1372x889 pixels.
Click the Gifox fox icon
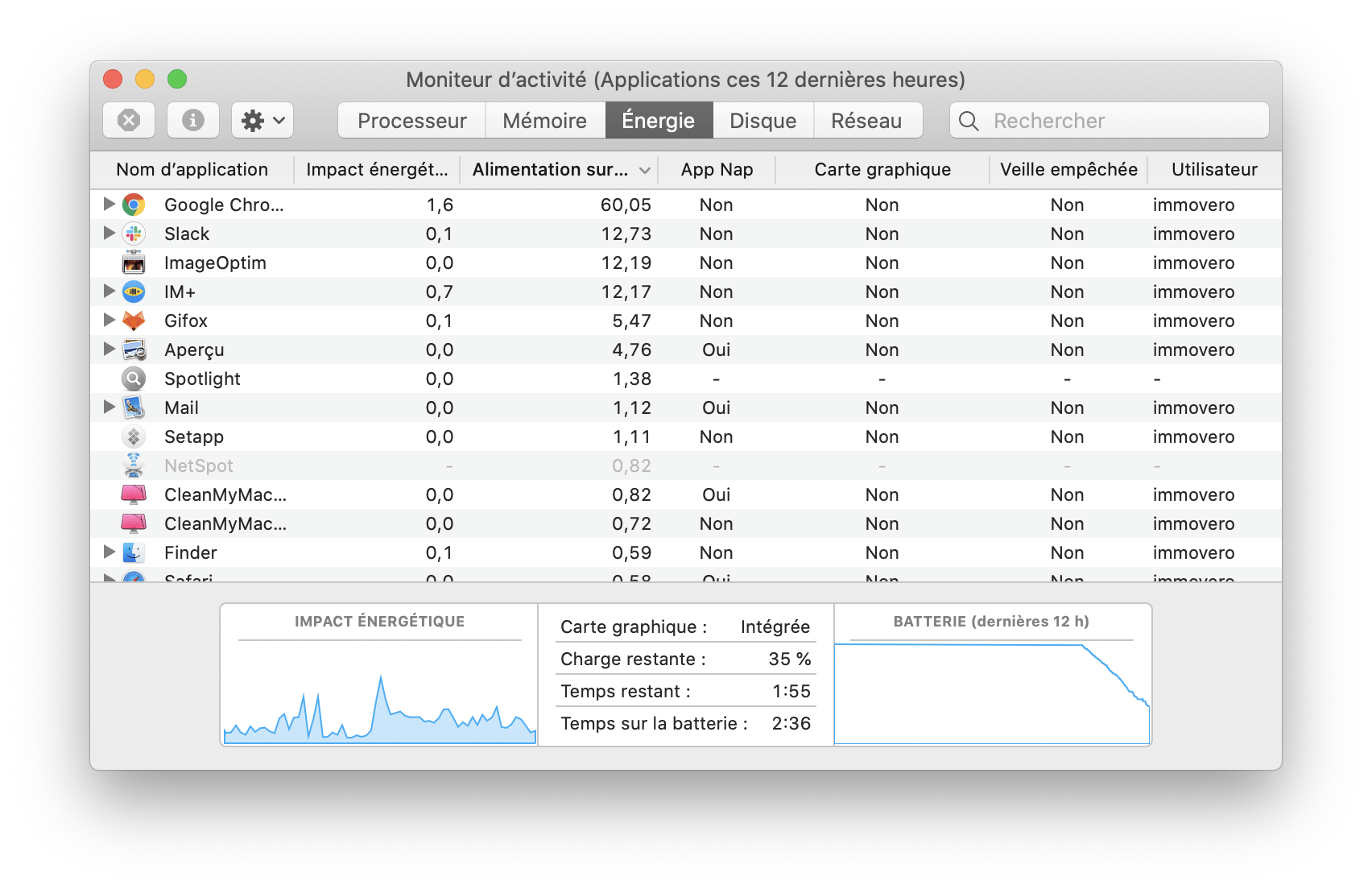click(x=134, y=320)
